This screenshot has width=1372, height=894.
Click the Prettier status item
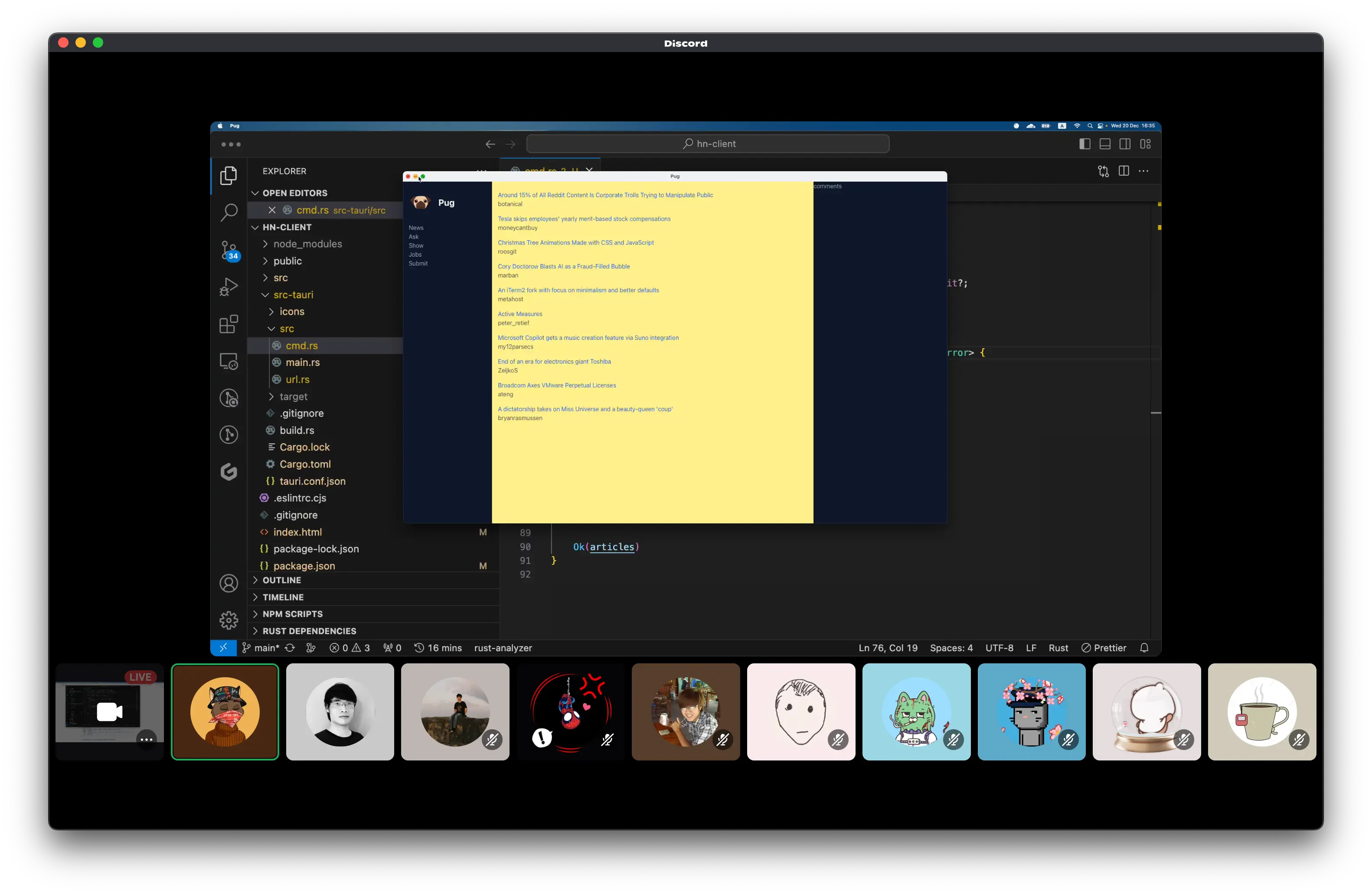(1103, 648)
